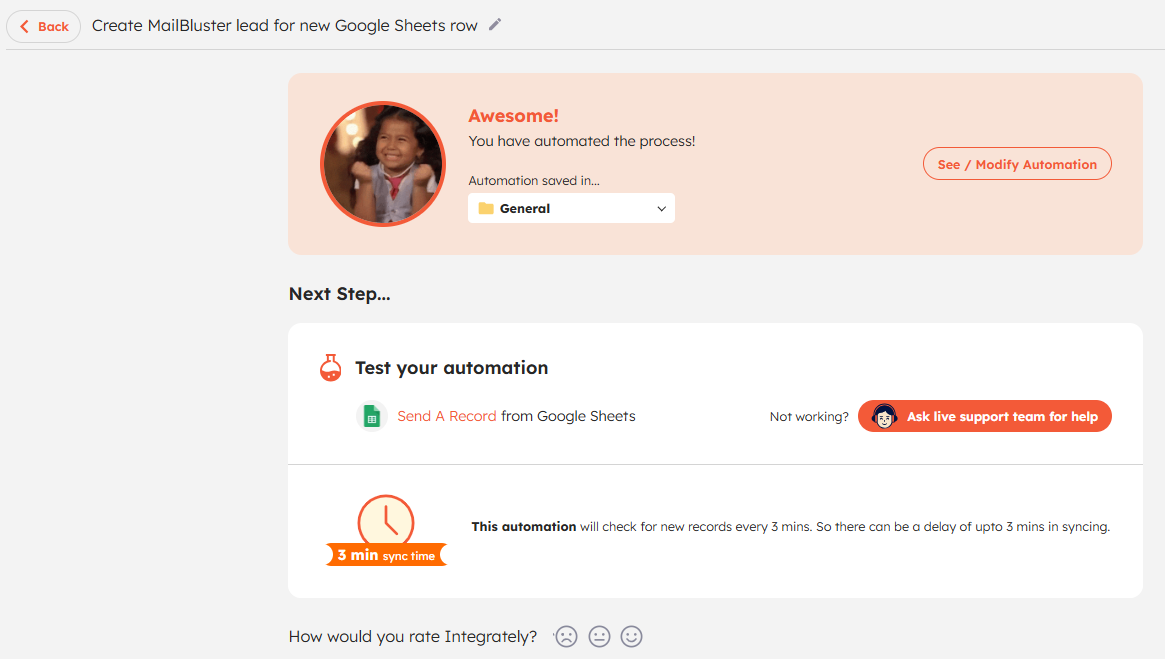This screenshot has width=1165, height=659.
Task: Select the neutral face rating
Action: click(x=599, y=636)
